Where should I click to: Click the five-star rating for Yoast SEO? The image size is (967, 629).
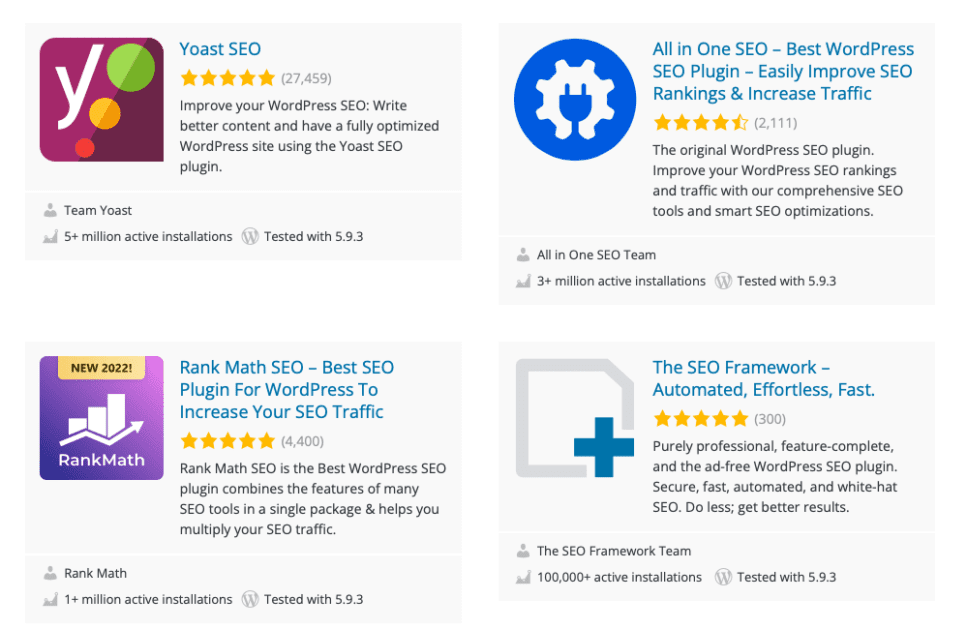pos(228,77)
